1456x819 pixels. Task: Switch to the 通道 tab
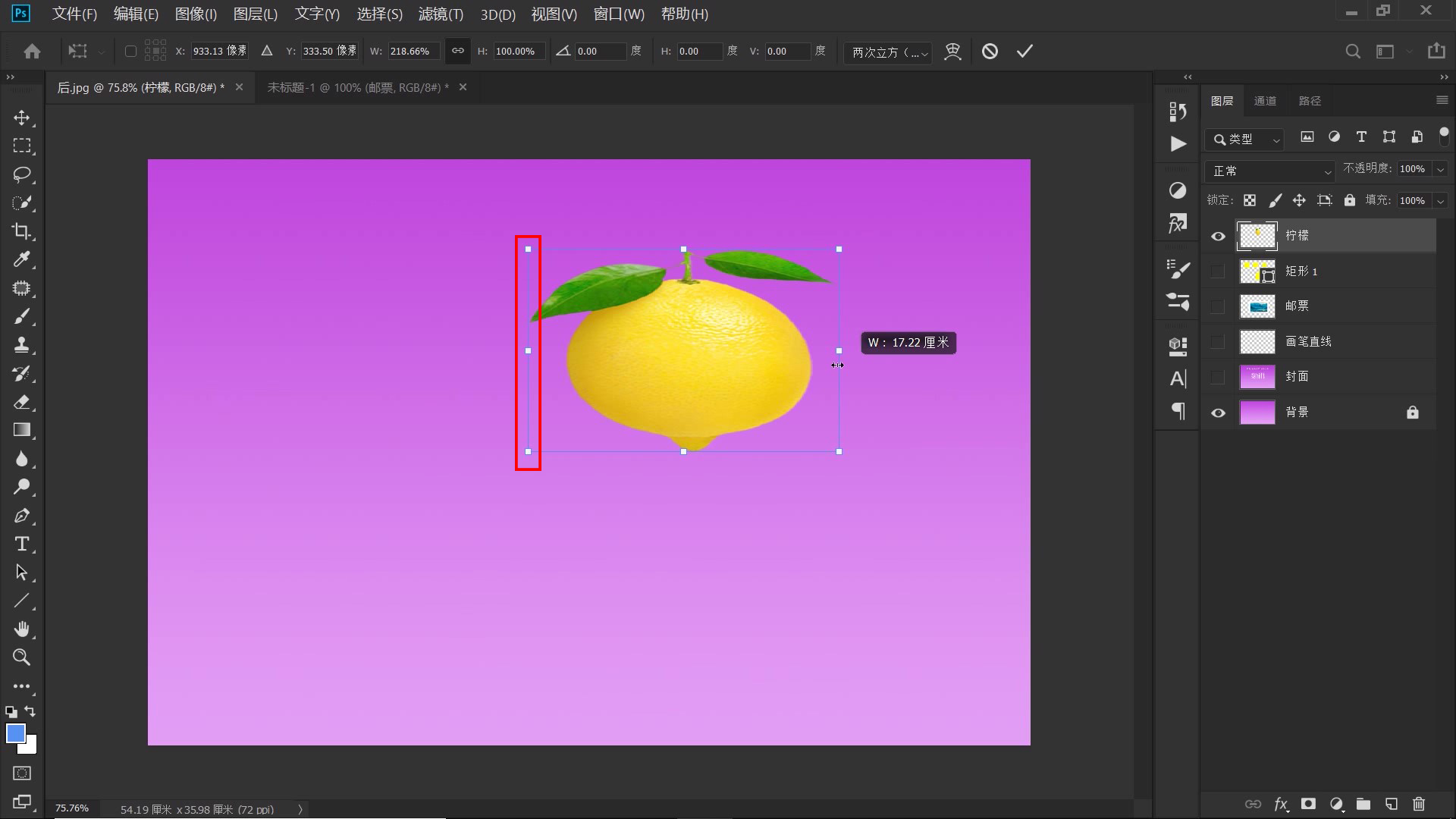pos(1264,101)
